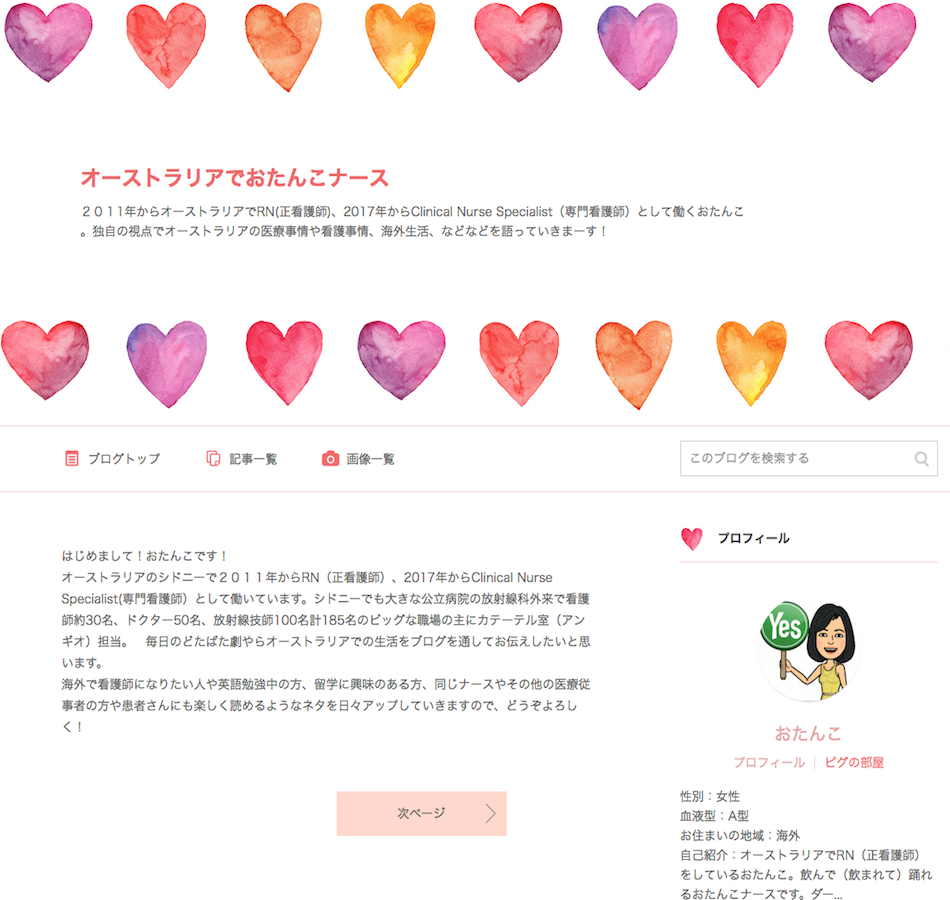Click the おたんこ username link

(808, 733)
